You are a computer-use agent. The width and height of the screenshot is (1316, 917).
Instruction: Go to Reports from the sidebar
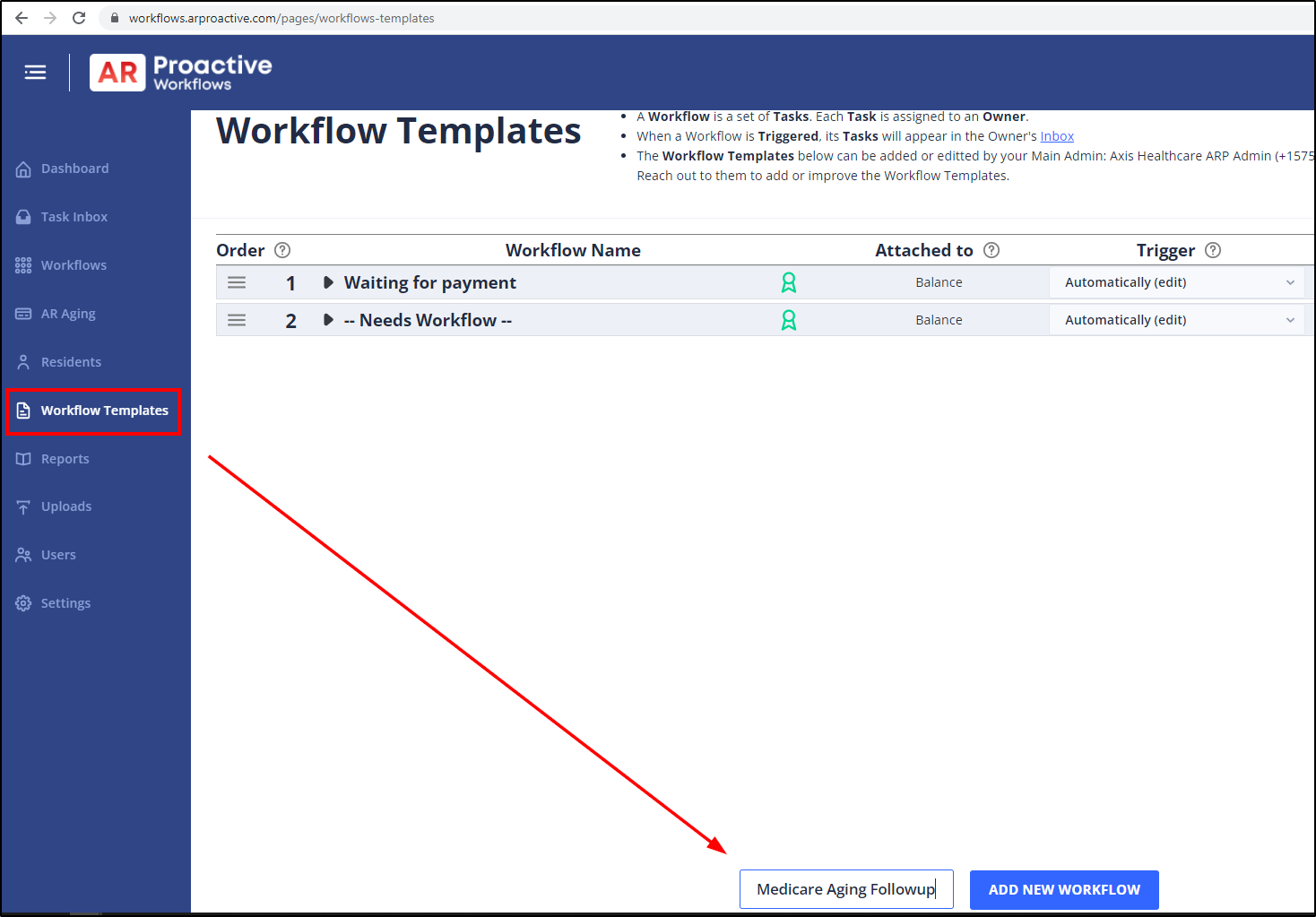point(65,458)
